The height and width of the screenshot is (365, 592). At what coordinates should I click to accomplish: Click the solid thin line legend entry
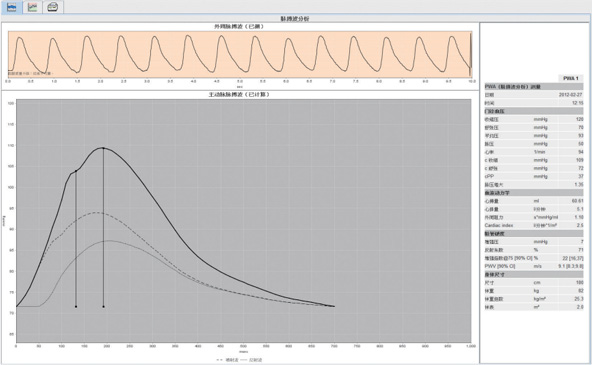[x=251, y=360]
